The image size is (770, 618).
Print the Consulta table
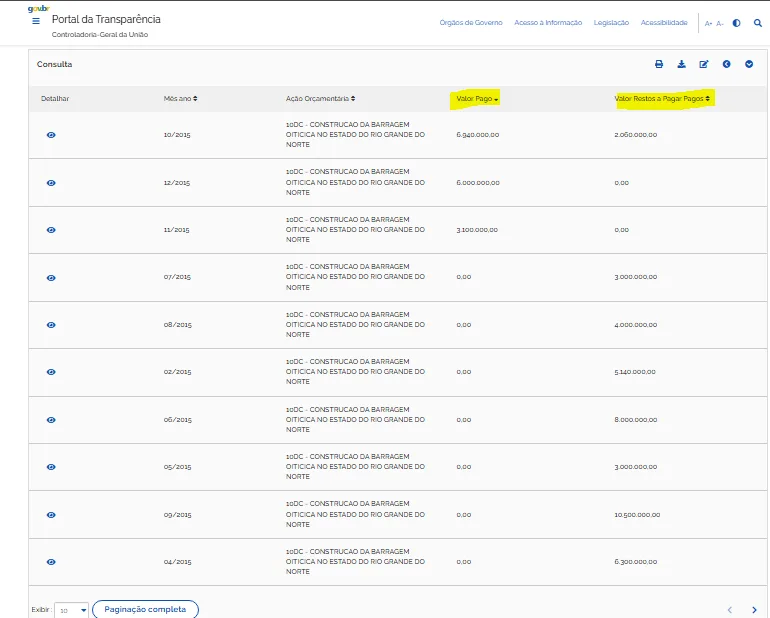[x=659, y=64]
